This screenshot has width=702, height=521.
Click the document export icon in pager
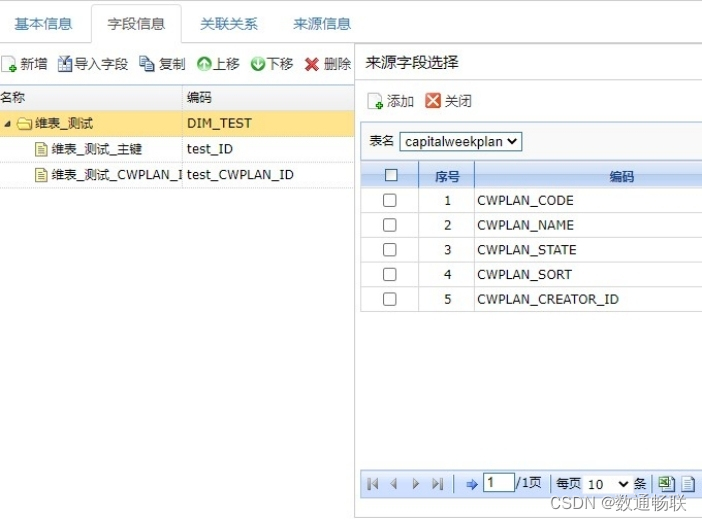(x=688, y=484)
